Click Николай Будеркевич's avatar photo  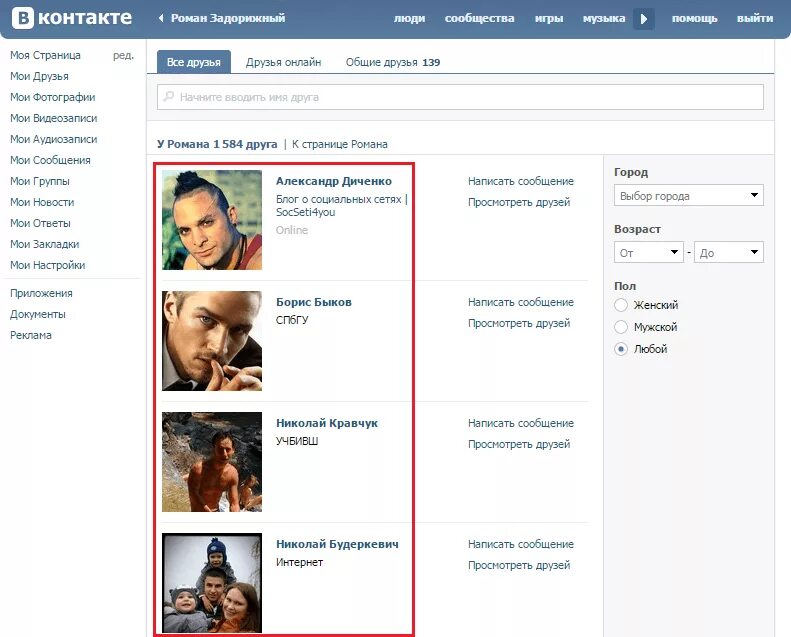click(x=212, y=583)
